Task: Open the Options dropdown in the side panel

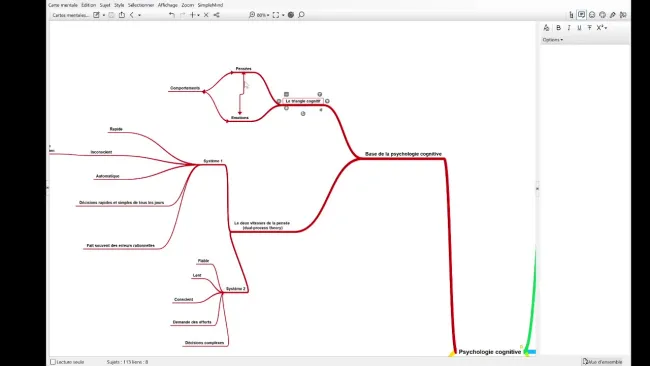Action: click(x=553, y=40)
